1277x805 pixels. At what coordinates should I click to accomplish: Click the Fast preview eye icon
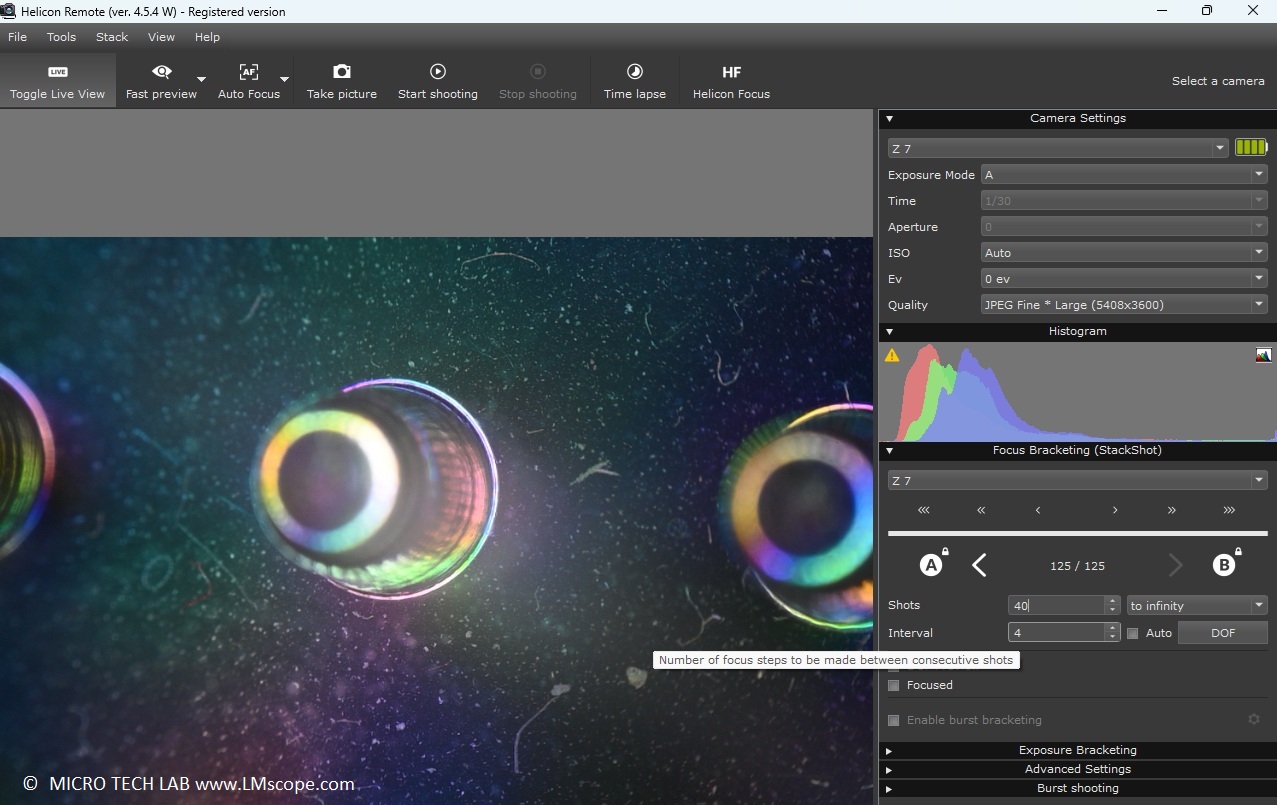(161, 72)
